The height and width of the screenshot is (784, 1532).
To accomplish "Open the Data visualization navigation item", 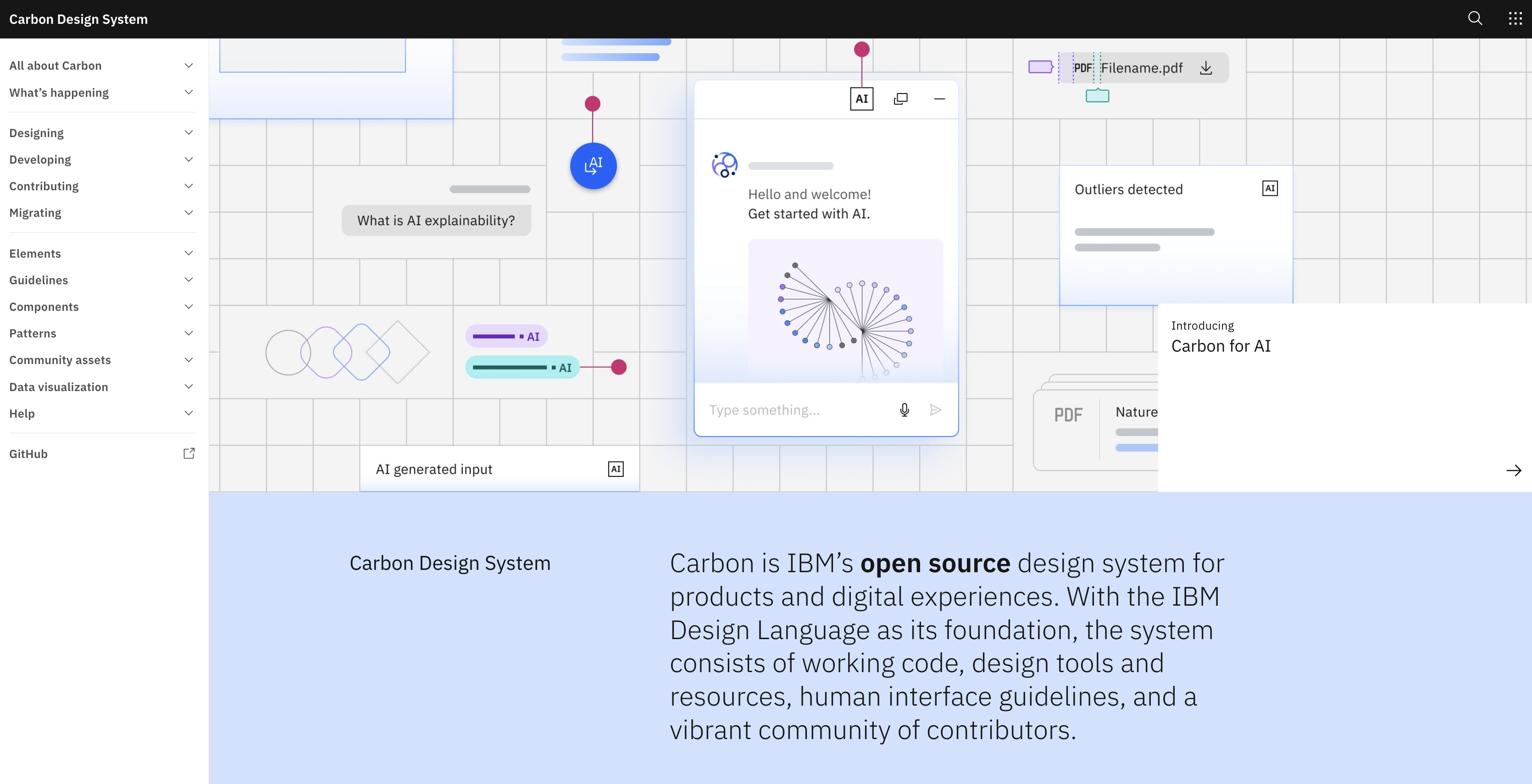I will click(102, 387).
